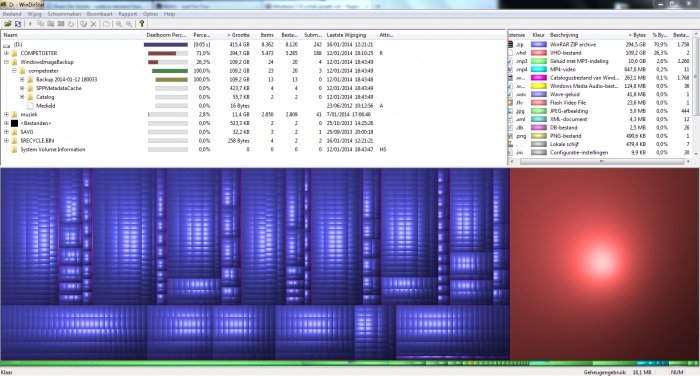Expand the muziek folder node
The height and width of the screenshot is (376, 700).
pos(6,115)
